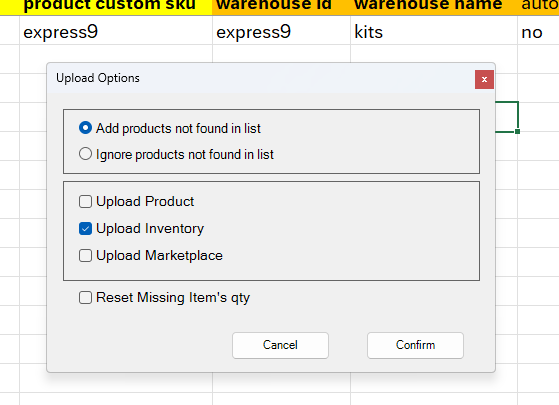The height and width of the screenshot is (405, 559).
Task: Select the cell containing no
Action: point(538,31)
